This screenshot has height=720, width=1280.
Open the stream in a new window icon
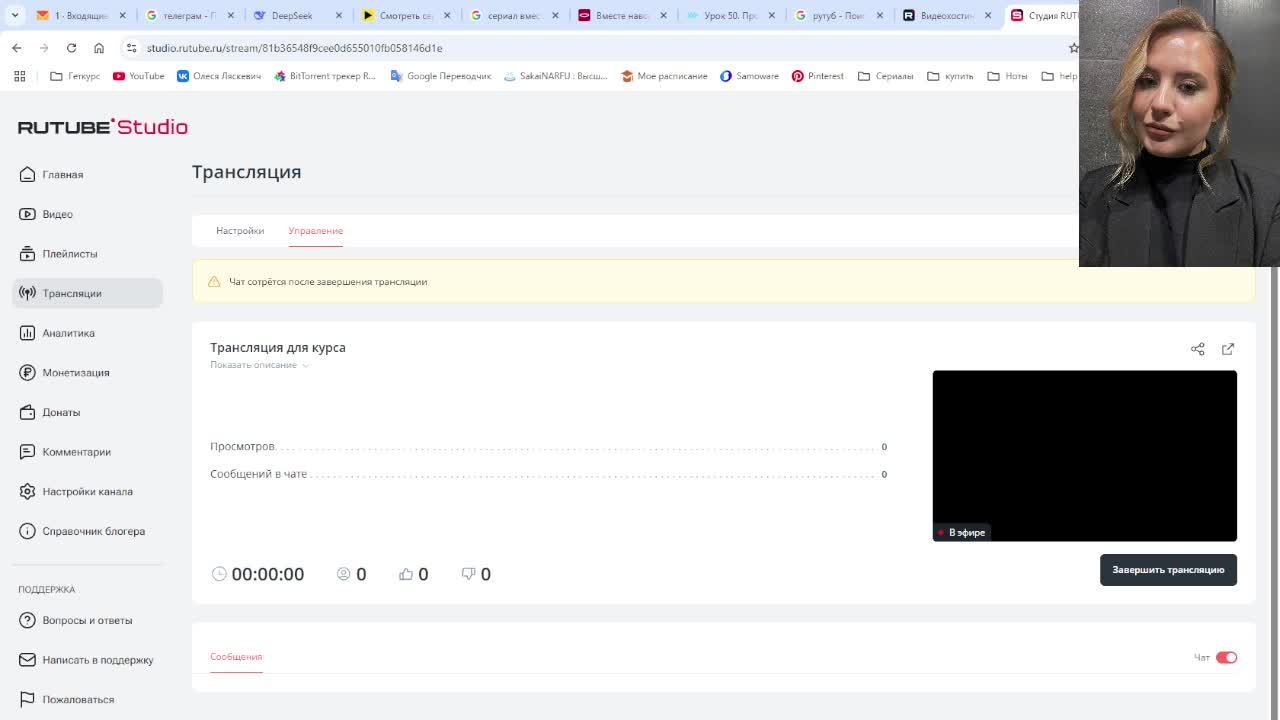click(1228, 349)
